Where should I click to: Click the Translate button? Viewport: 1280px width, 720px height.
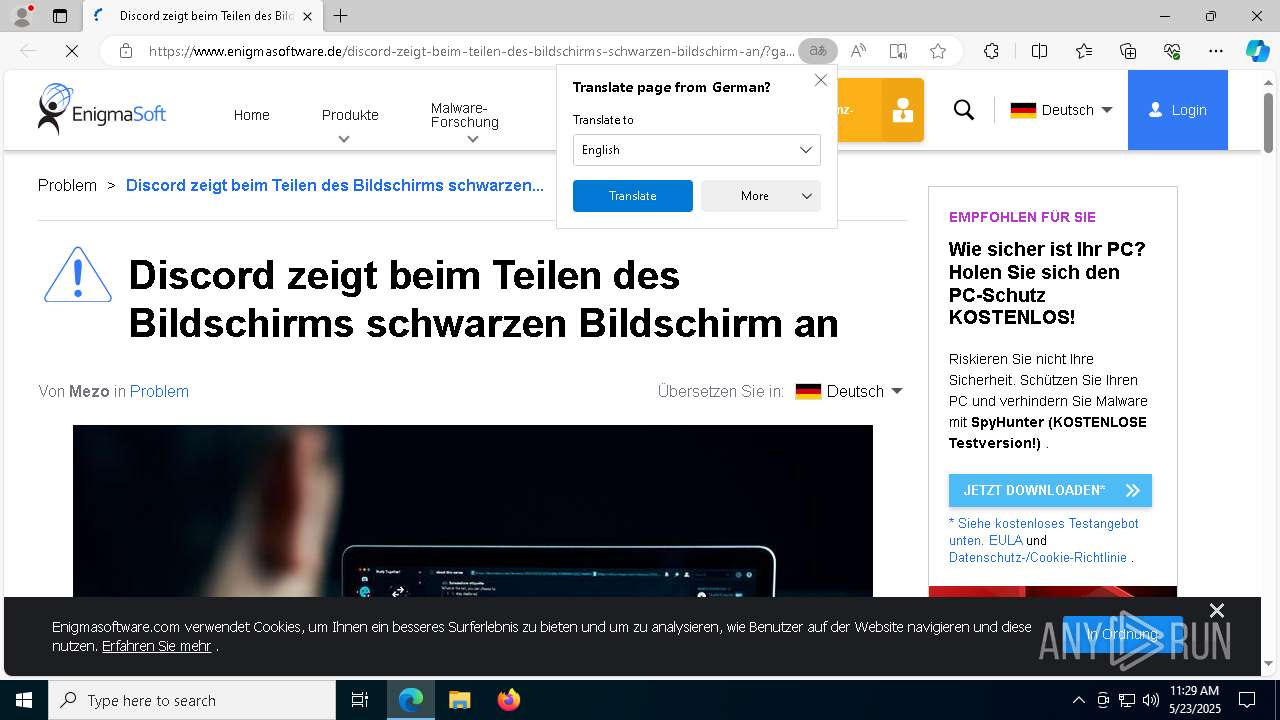633,196
